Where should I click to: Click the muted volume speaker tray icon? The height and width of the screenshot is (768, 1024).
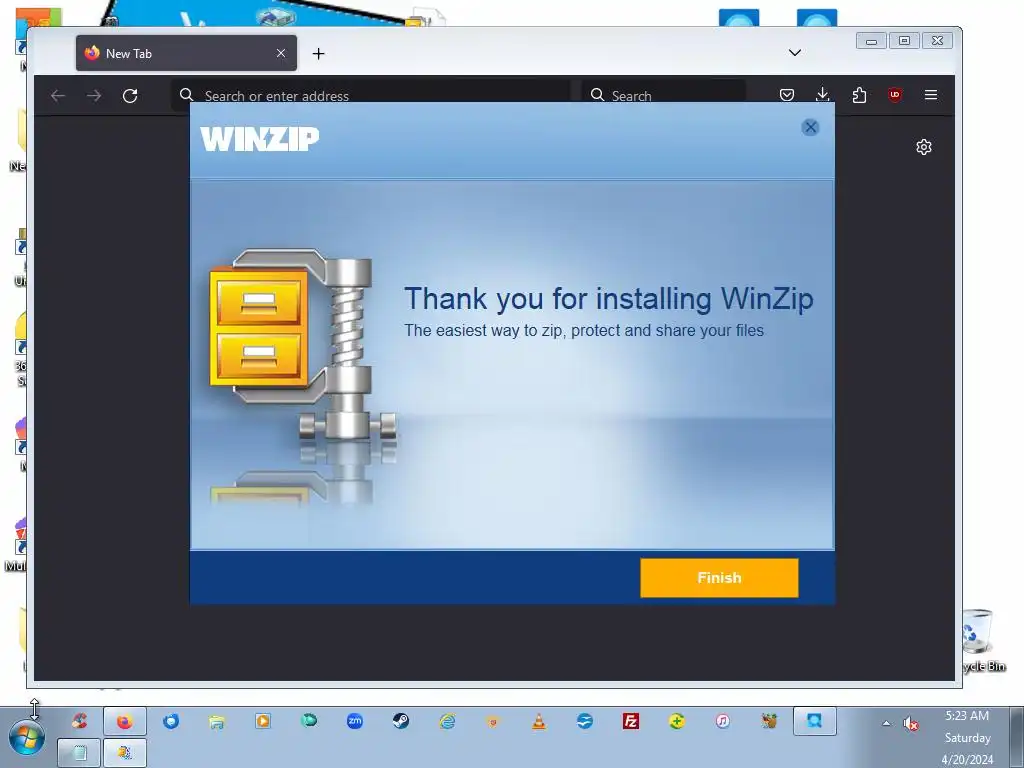[910, 724]
